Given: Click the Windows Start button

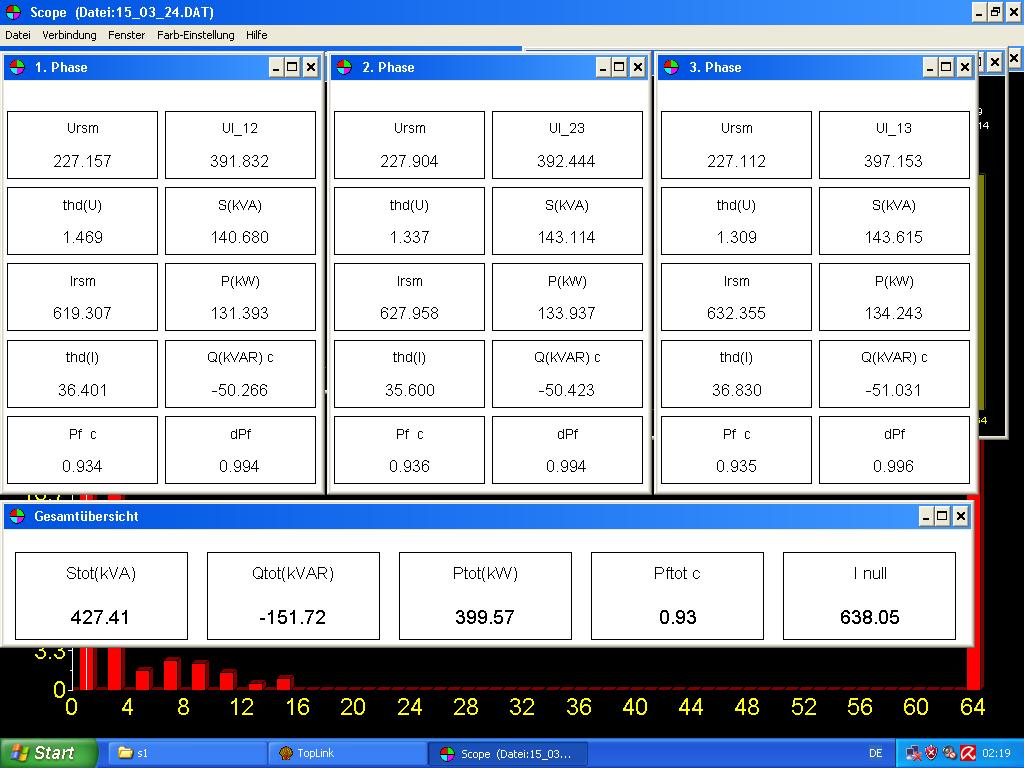Looking at the screenshot, I should pyautogui.click(x=47, y=753).
